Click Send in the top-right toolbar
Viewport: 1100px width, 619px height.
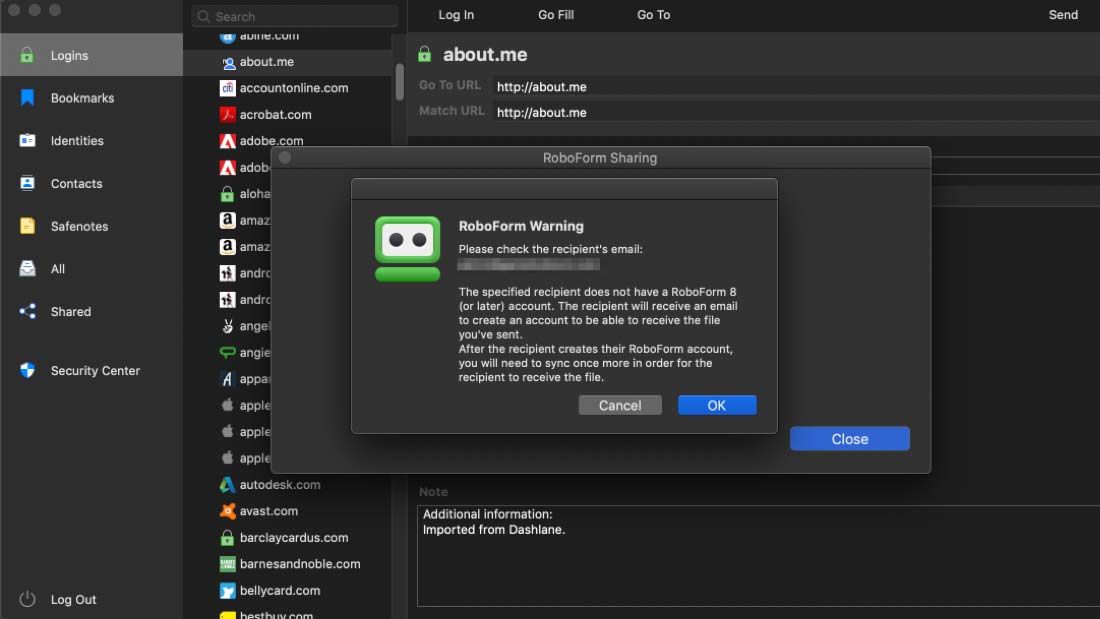(x=1063, y=15)
